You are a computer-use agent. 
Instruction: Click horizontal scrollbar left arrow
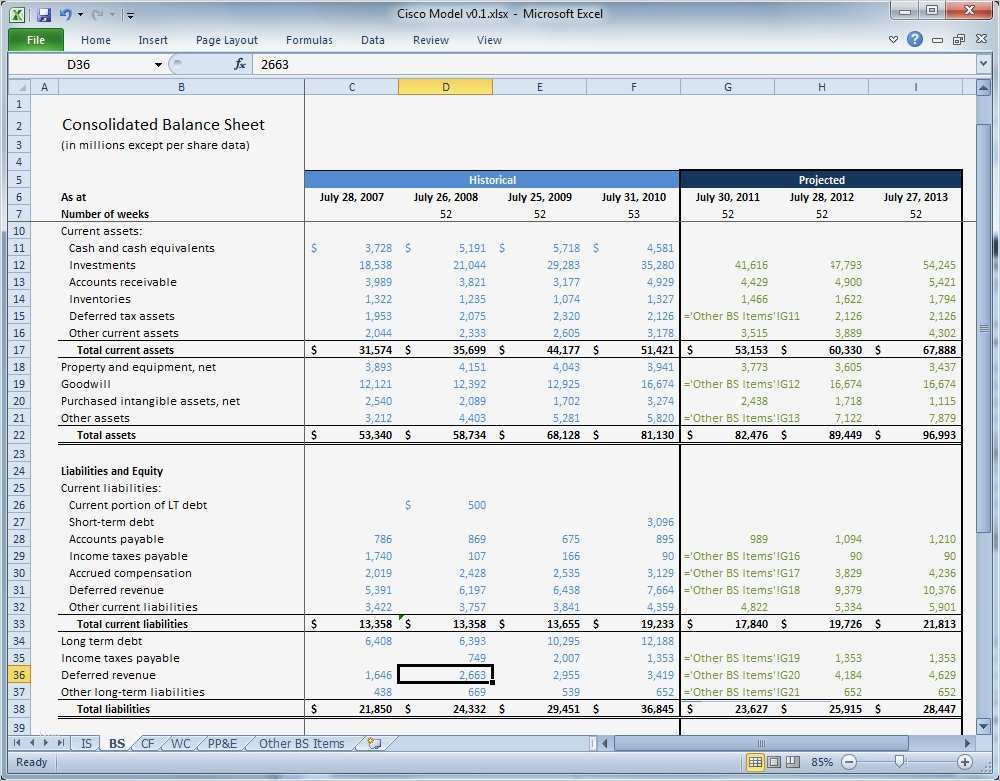(605, 743)
